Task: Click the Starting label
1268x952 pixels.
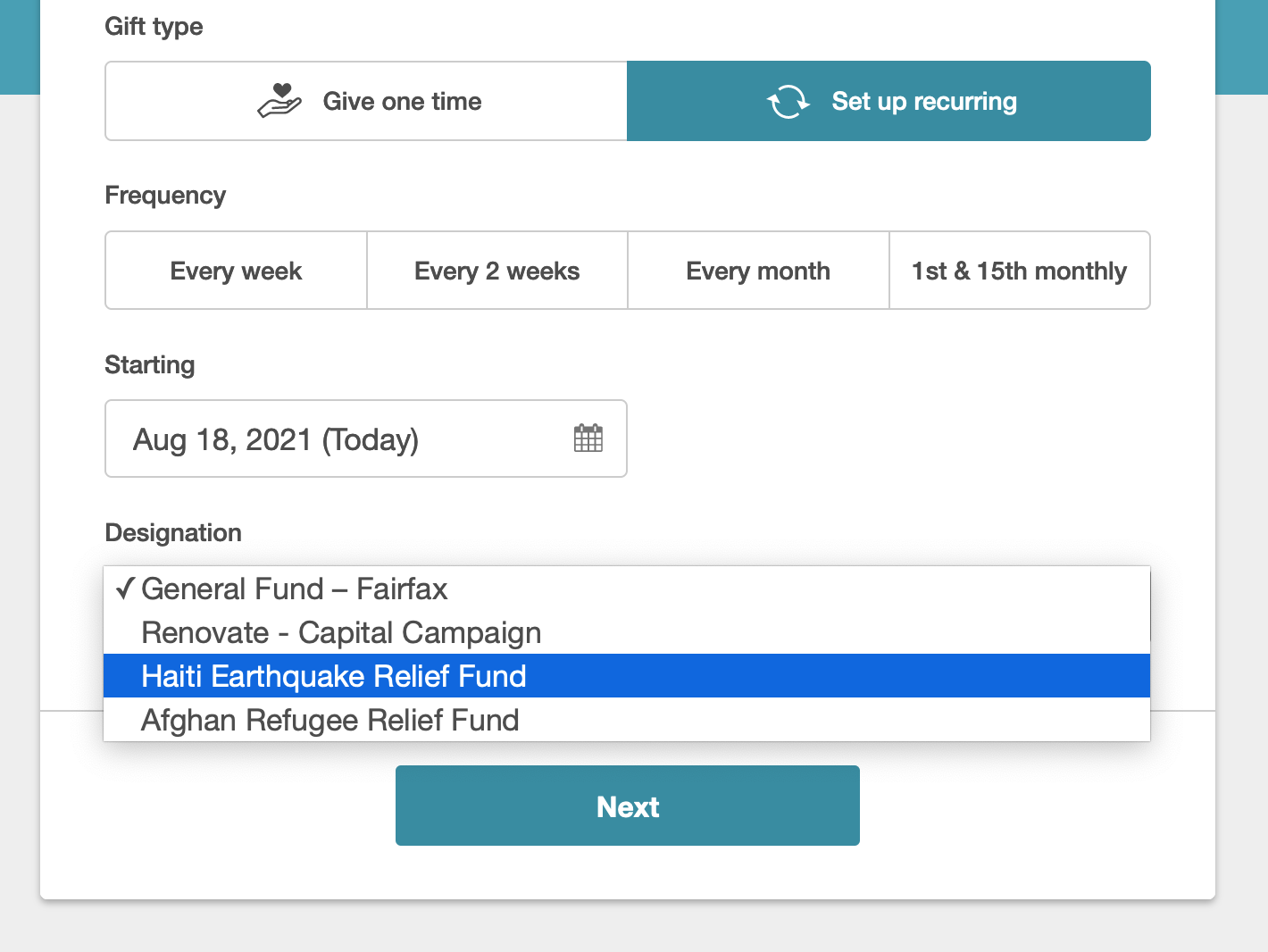Action: click(x=150, y=365)
